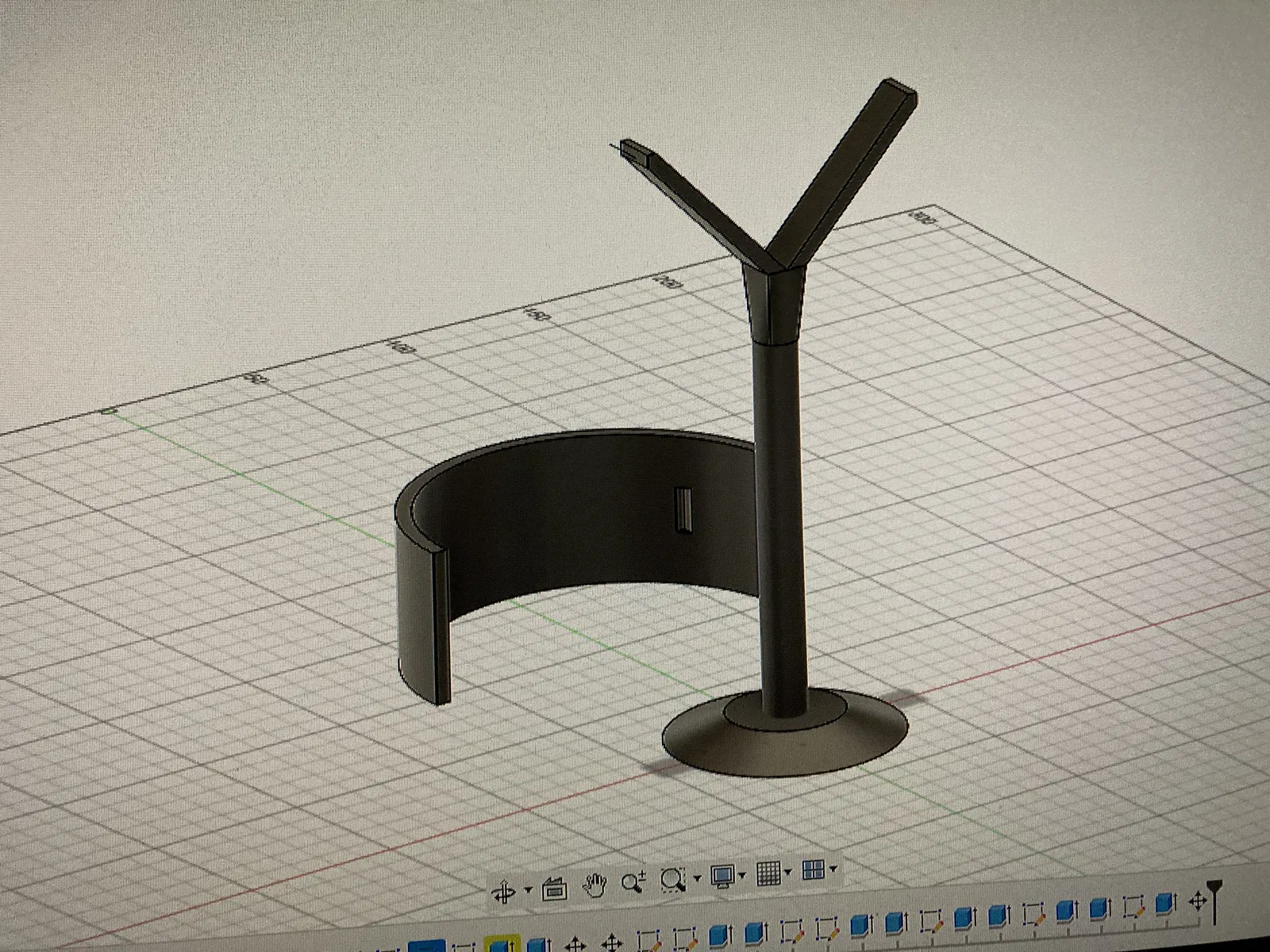Select the yellow-highlighted extrude feature in timeline
1270x952 pixels.
501,945
